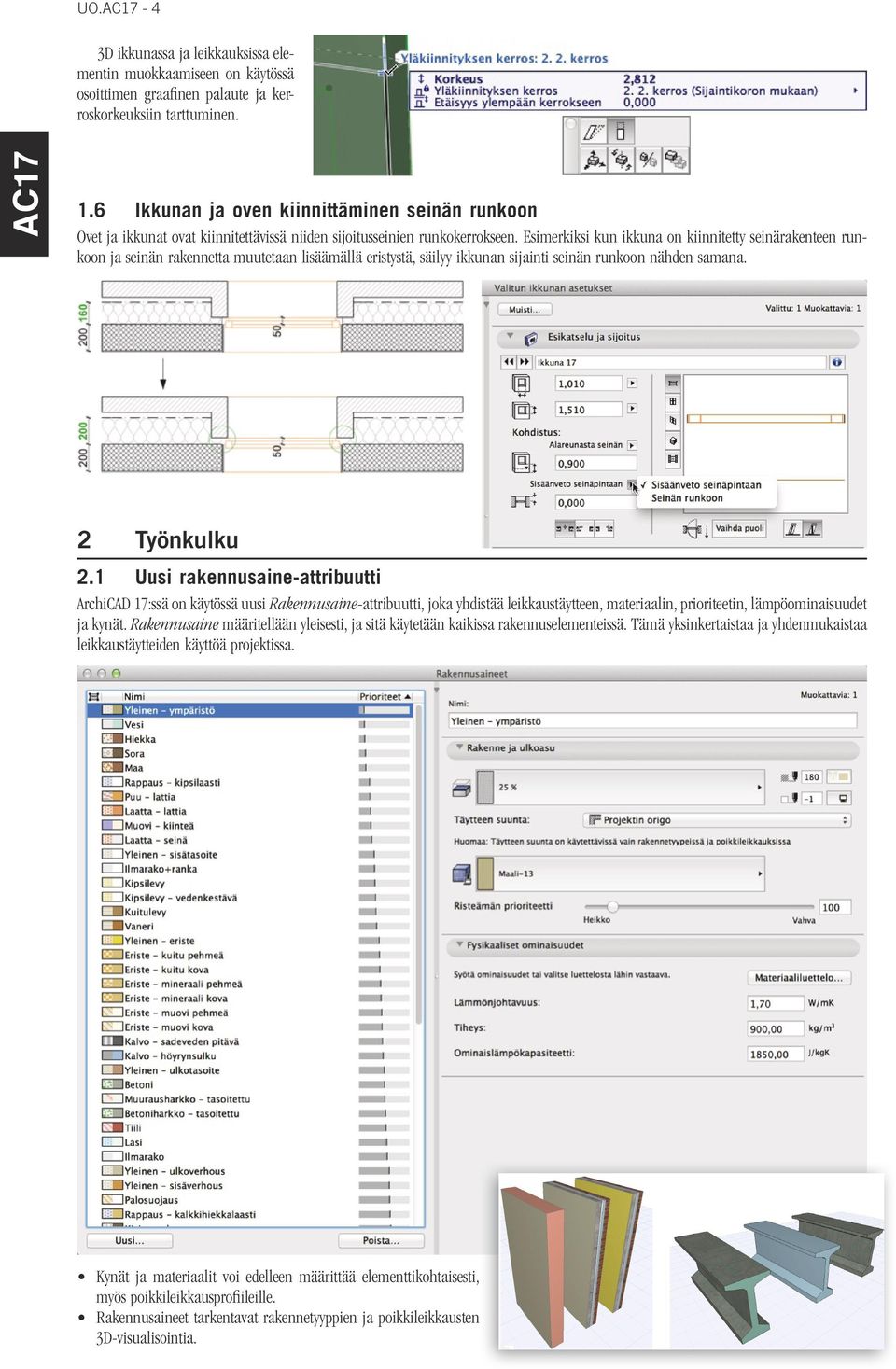The image size is (896, 1369).
Task: Edit the width field 1,010
Action: coord(588,384)
